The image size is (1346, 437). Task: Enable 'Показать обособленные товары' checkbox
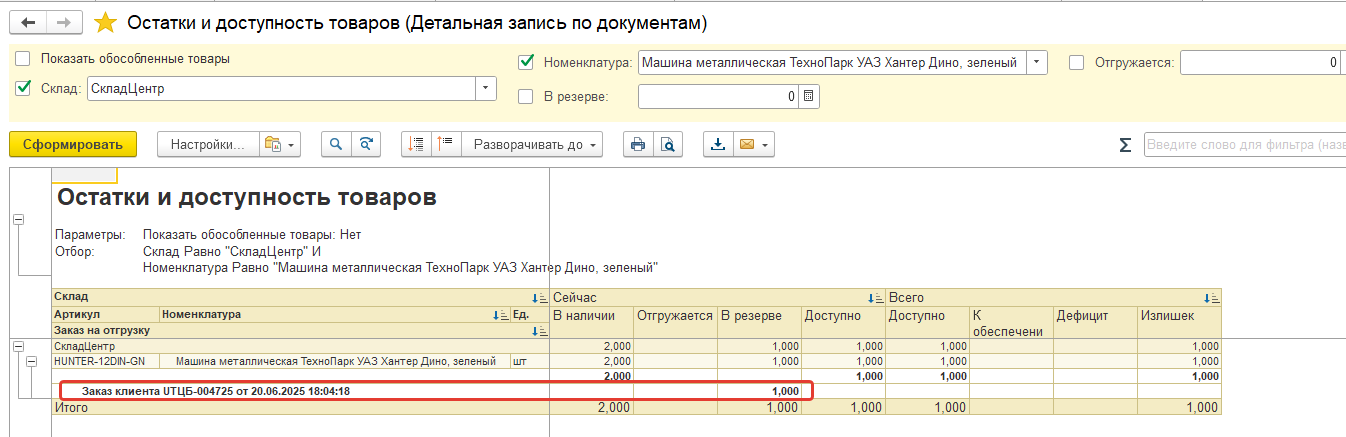coord(24,59)
